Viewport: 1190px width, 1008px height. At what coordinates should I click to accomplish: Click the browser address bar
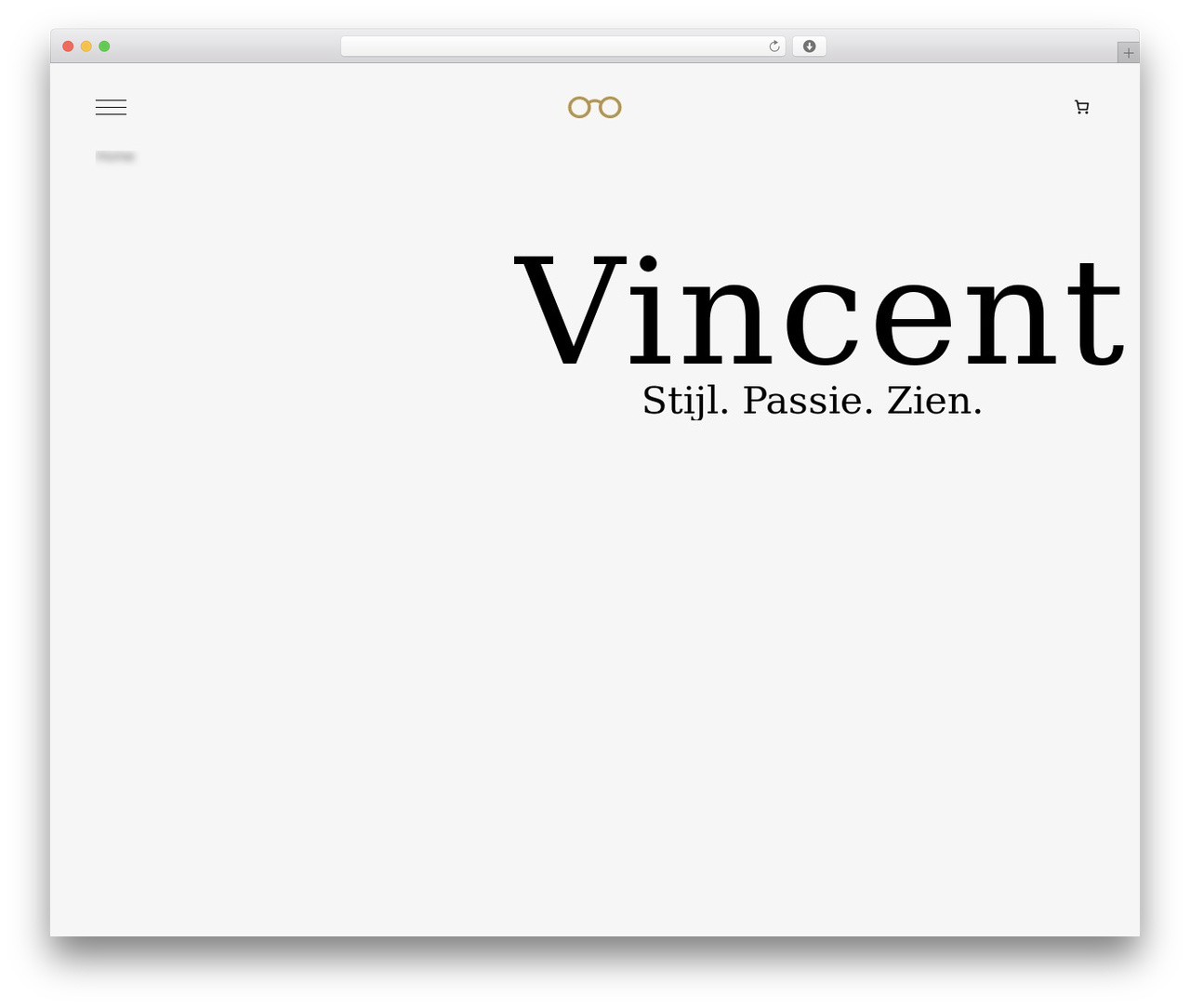pyautogui.click(x=562, y=46)
